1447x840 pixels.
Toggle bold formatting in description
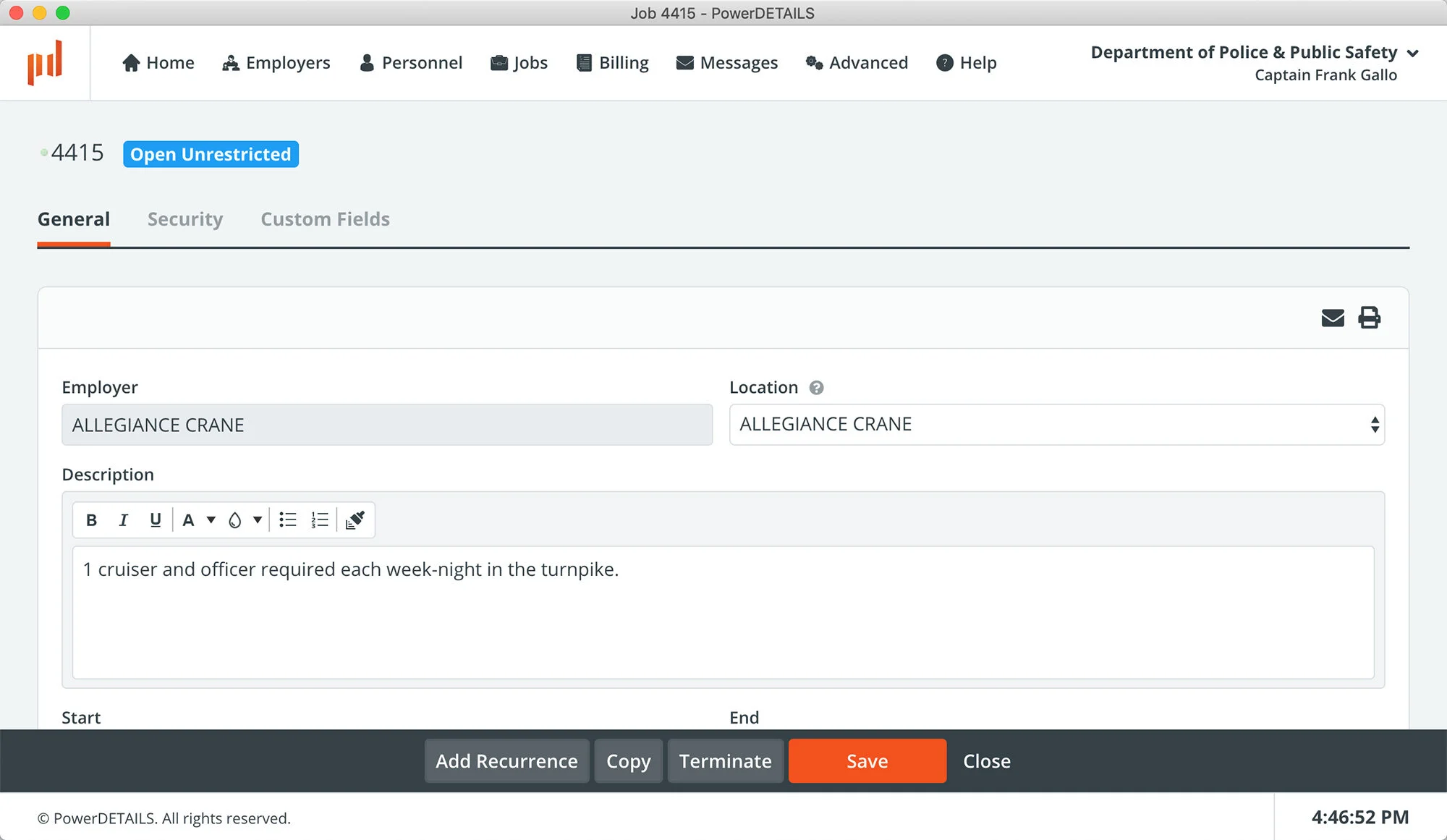[91, 519]
